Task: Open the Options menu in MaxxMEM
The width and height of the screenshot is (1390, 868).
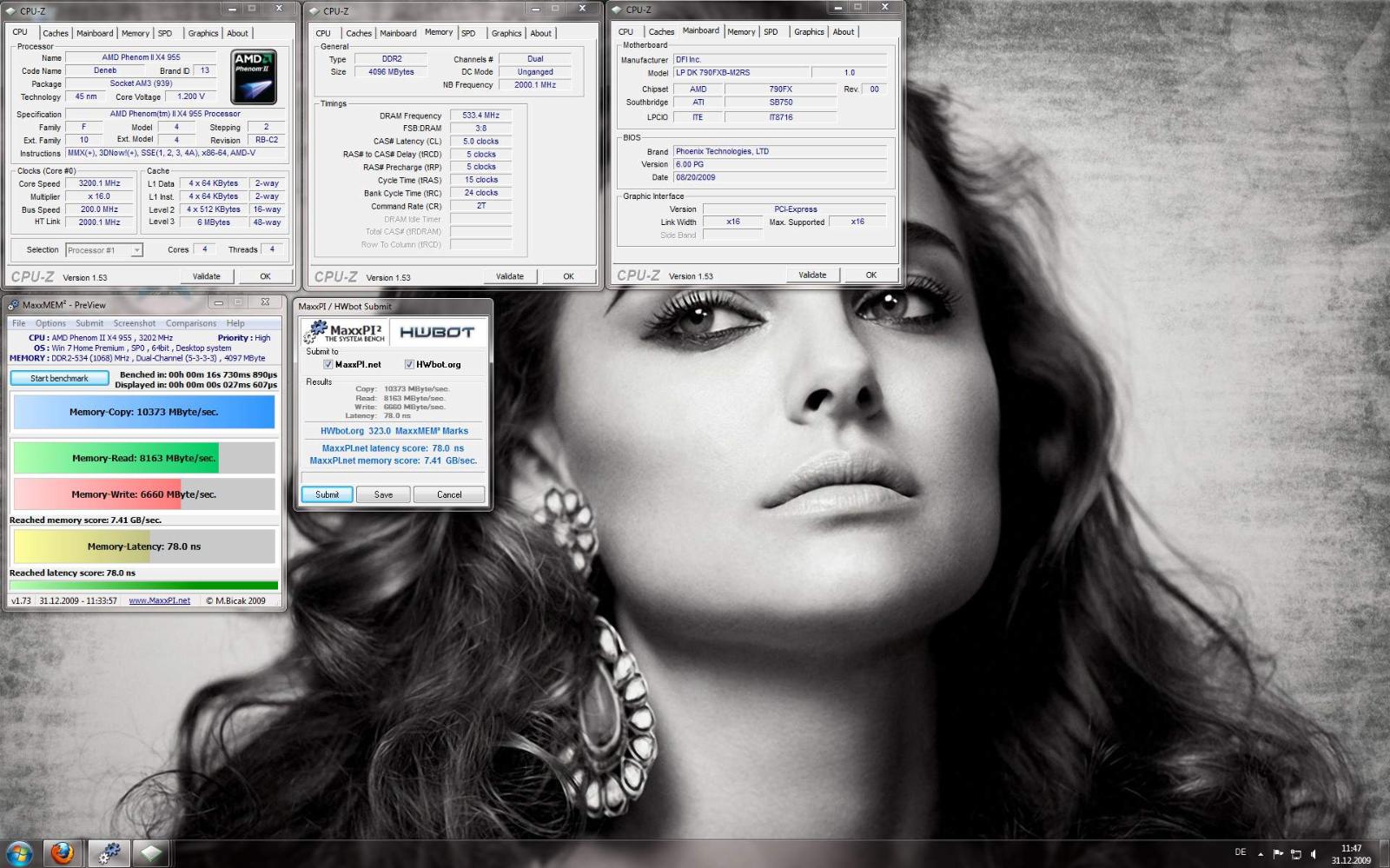Action: coord(50,323)
